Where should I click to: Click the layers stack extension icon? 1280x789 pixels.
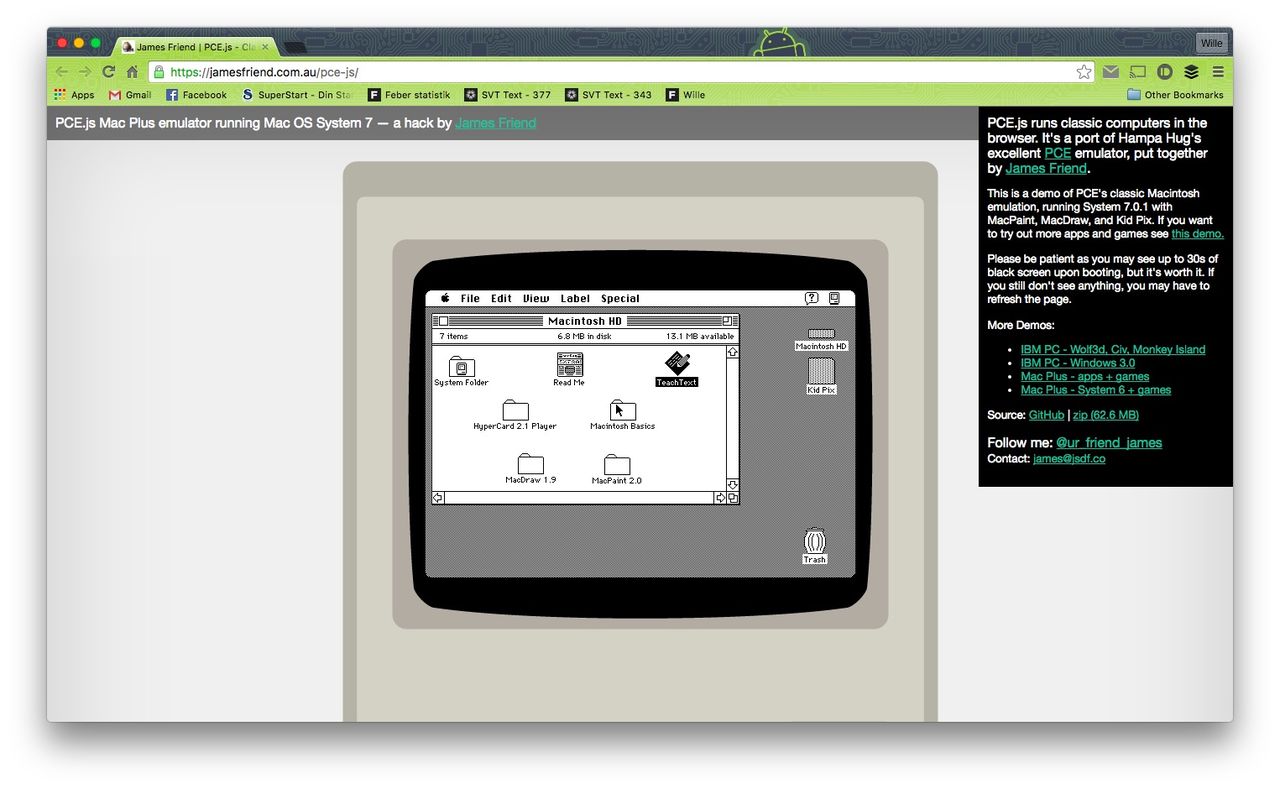1191,72
